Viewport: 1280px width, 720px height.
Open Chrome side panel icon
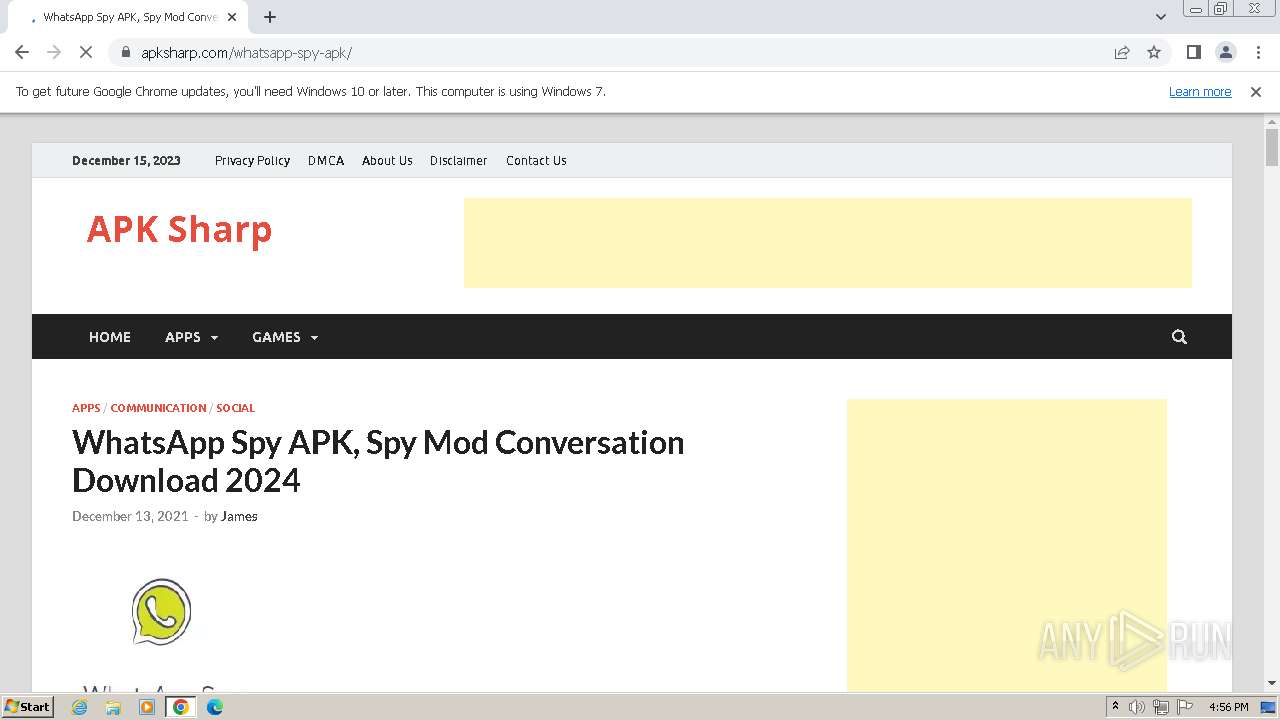click(1193, 52)
